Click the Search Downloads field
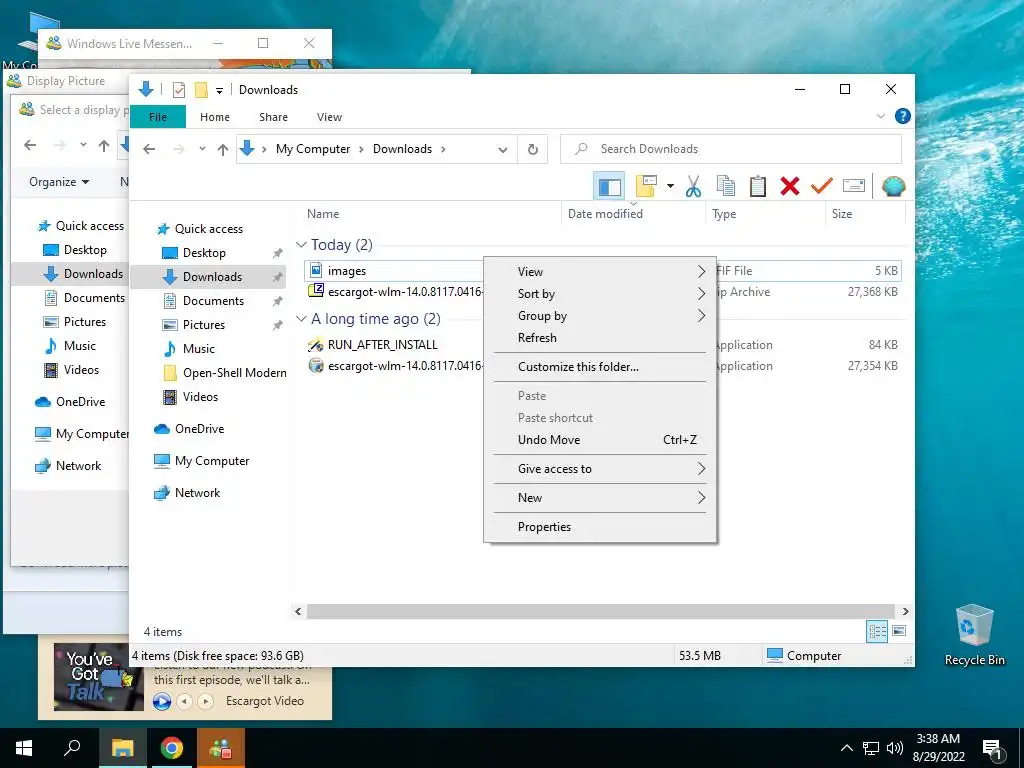Viewport: 1024px width, 768px height. click(731, 149)
